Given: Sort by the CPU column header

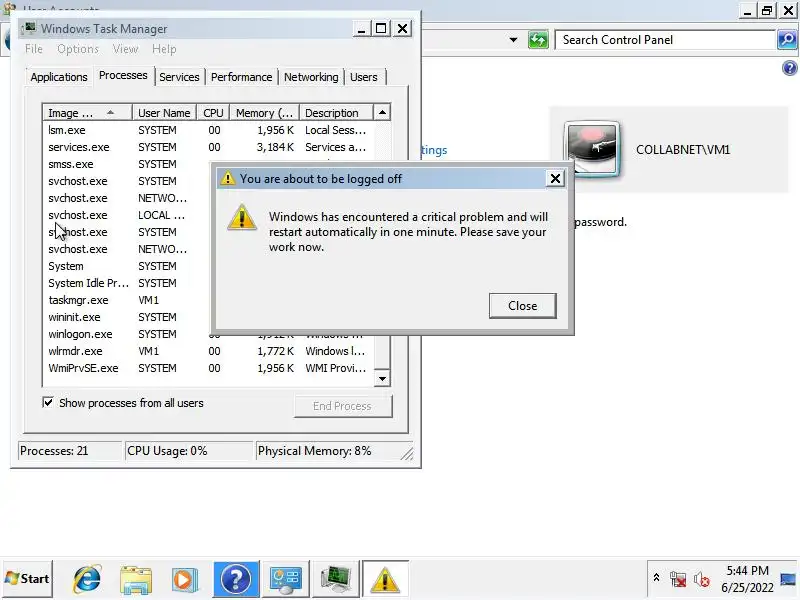Looking at the screenshot, I should click(x=213, y=113).
